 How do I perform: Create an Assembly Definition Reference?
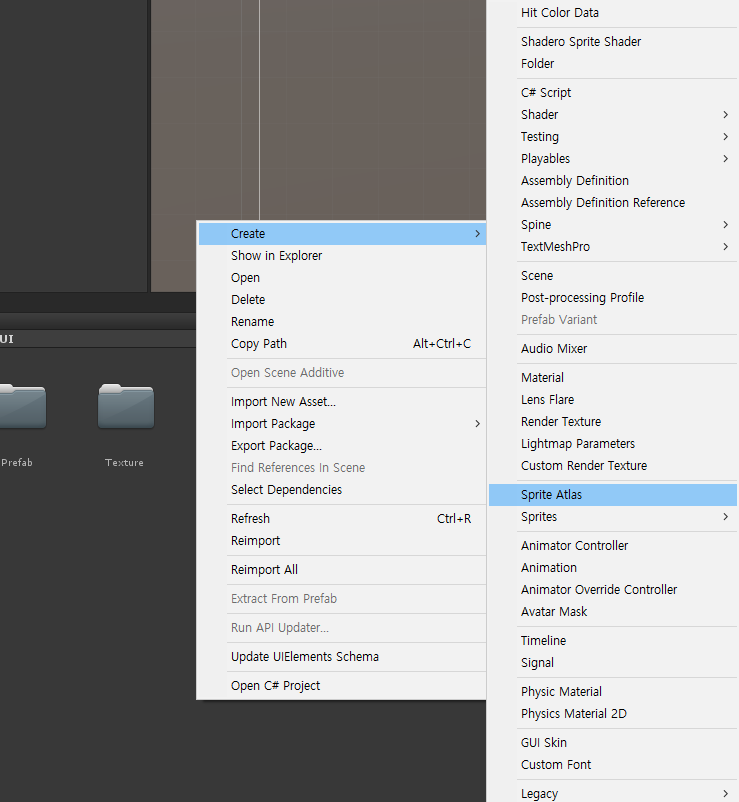coord(613,203)
